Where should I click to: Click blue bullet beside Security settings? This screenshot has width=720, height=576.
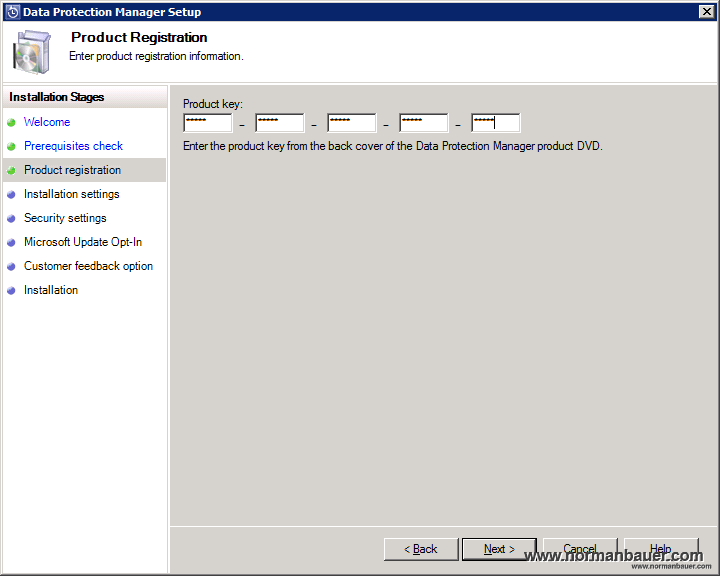(x=11, y=218)
